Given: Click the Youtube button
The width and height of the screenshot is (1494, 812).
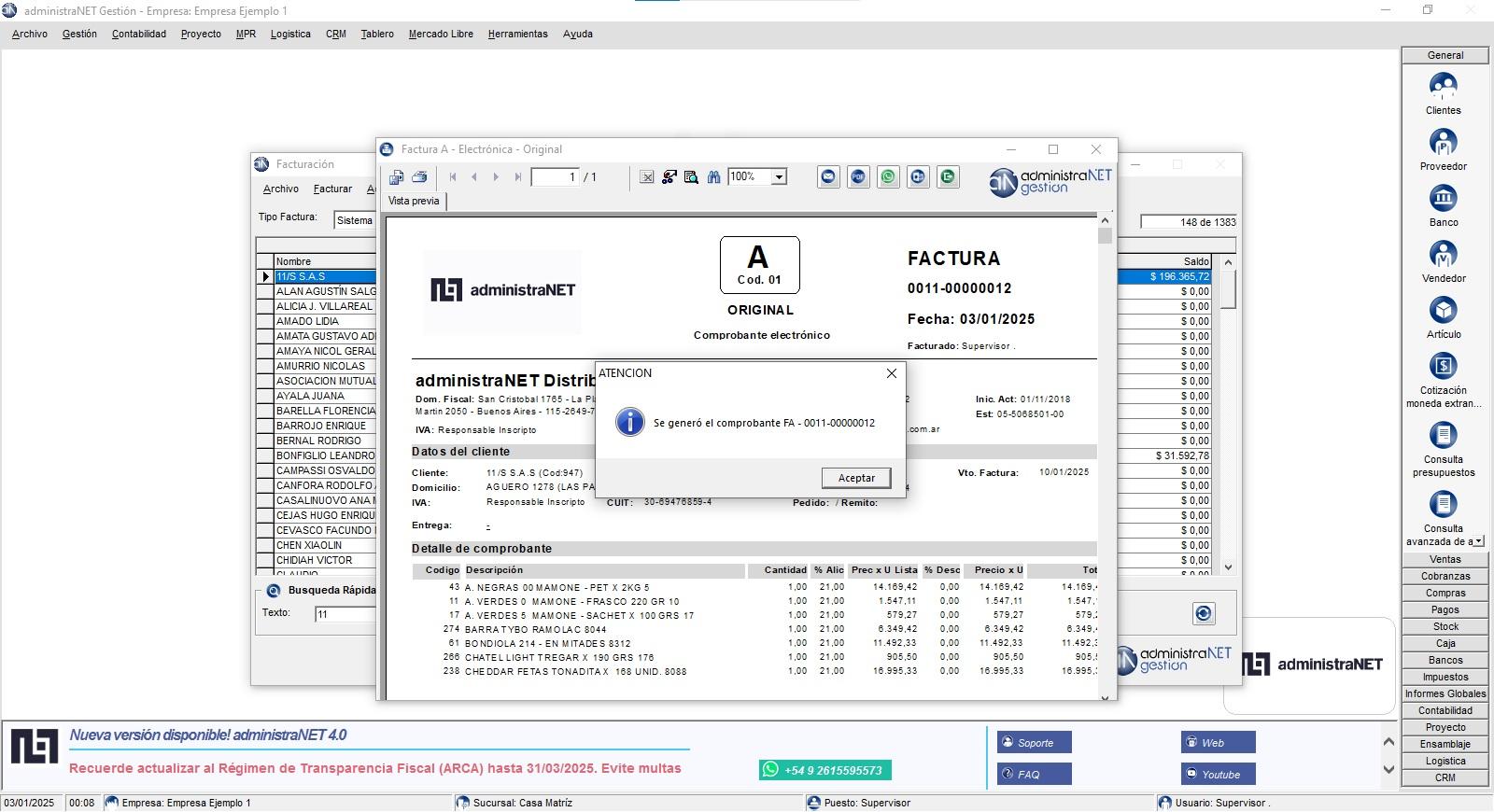Looking at the screenshot, I should coord(1218,774).
